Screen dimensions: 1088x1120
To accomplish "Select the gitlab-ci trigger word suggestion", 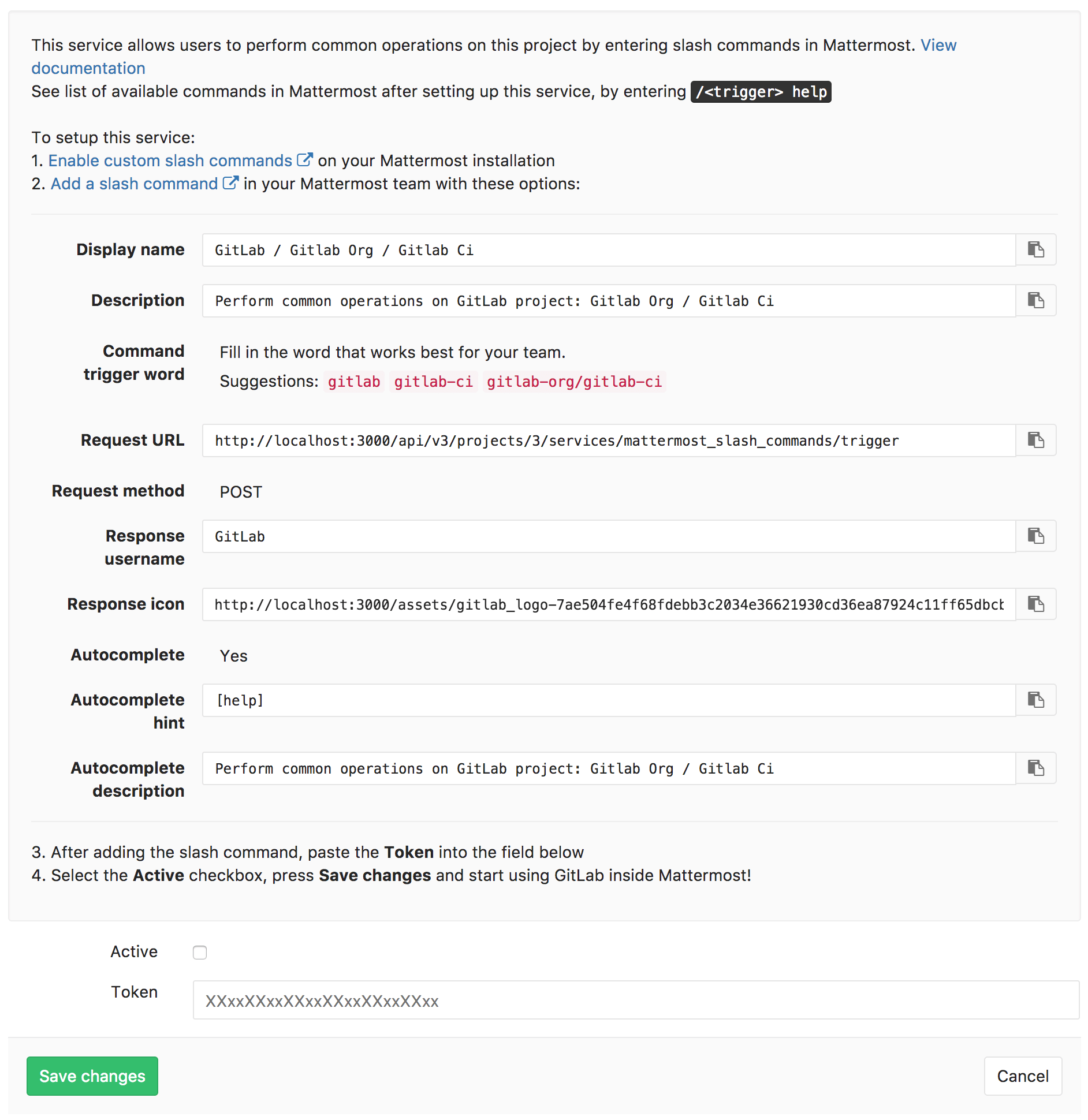I will click(x=434, y=381).
